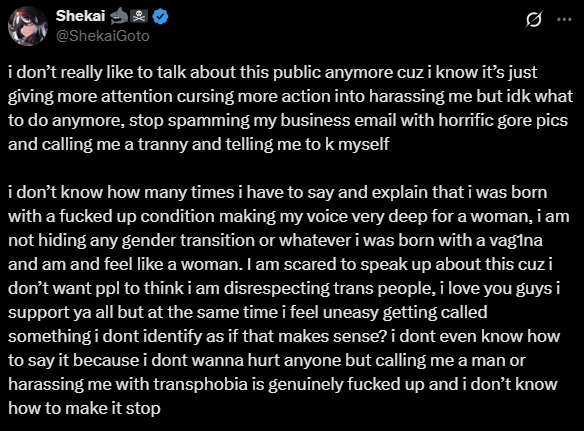Click the Grok explain-post icon

533,19
